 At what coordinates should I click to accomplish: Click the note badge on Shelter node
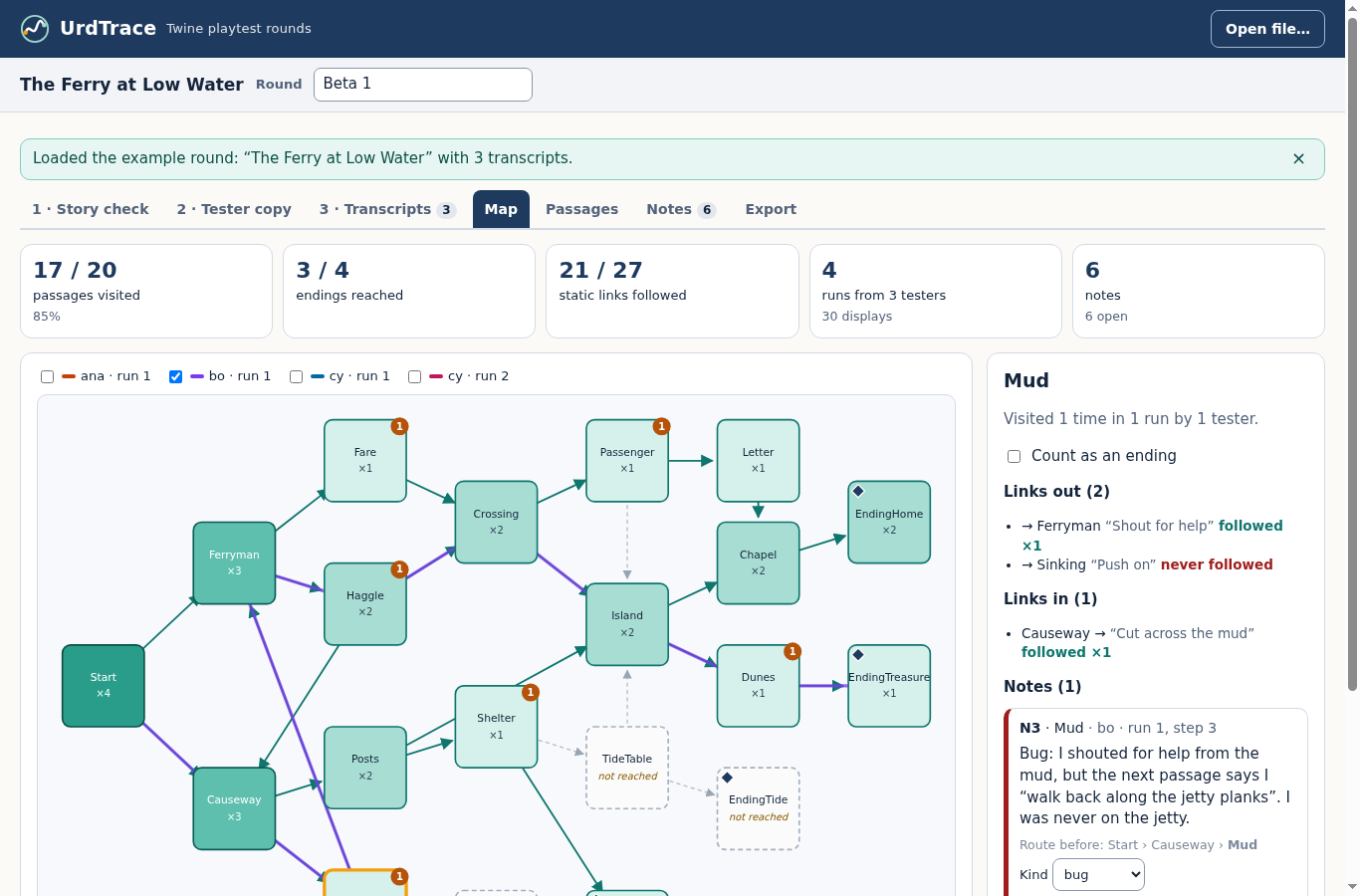click(531, 692)
